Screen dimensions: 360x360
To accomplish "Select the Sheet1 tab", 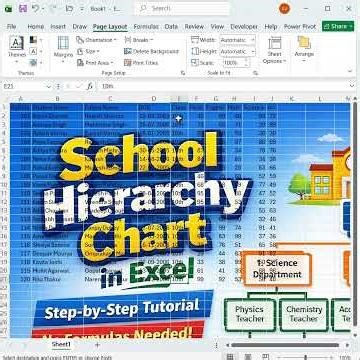I will 61,344.
